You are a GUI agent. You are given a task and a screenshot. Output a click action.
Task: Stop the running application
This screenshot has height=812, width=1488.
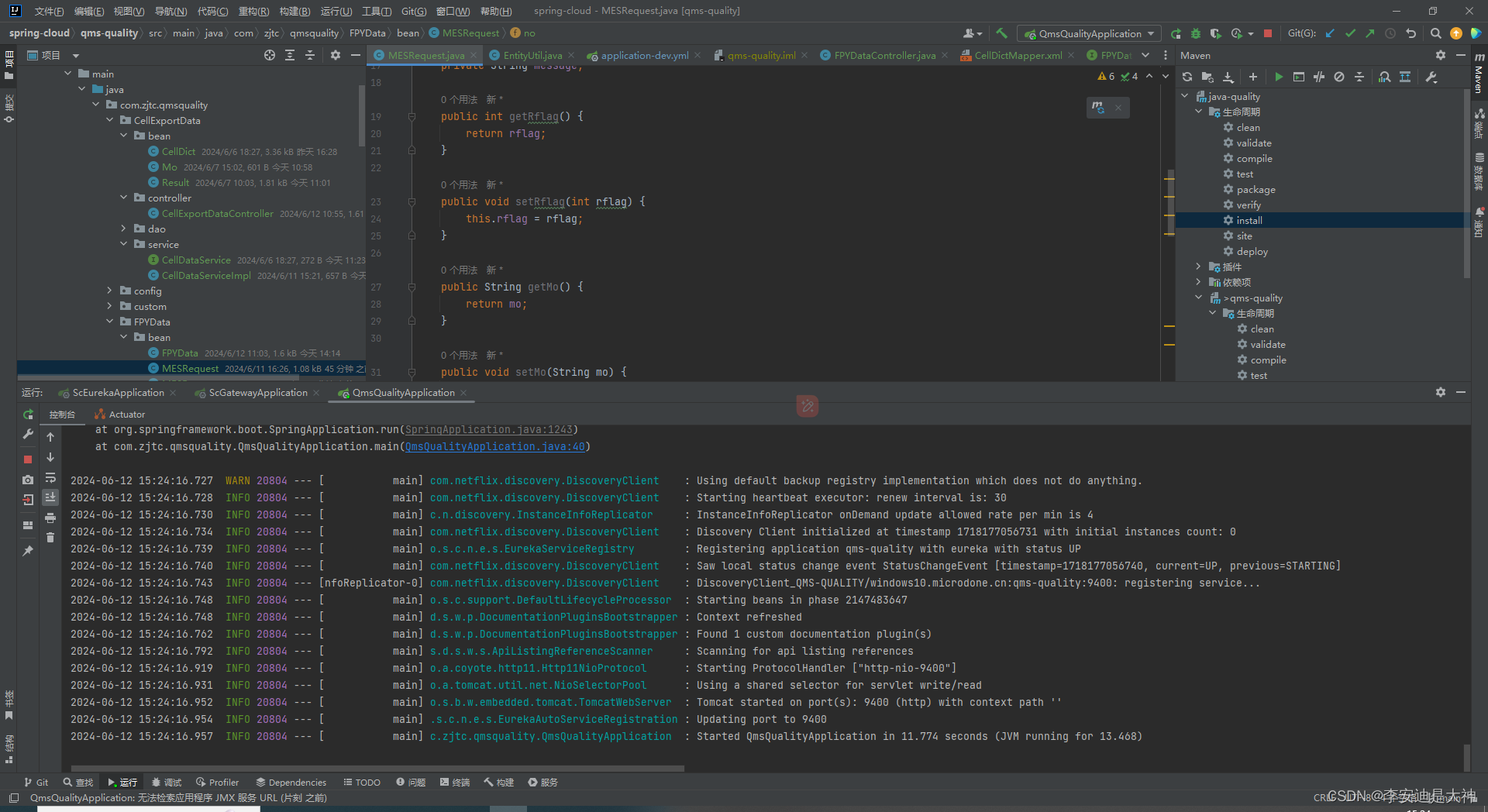[28, 458]
